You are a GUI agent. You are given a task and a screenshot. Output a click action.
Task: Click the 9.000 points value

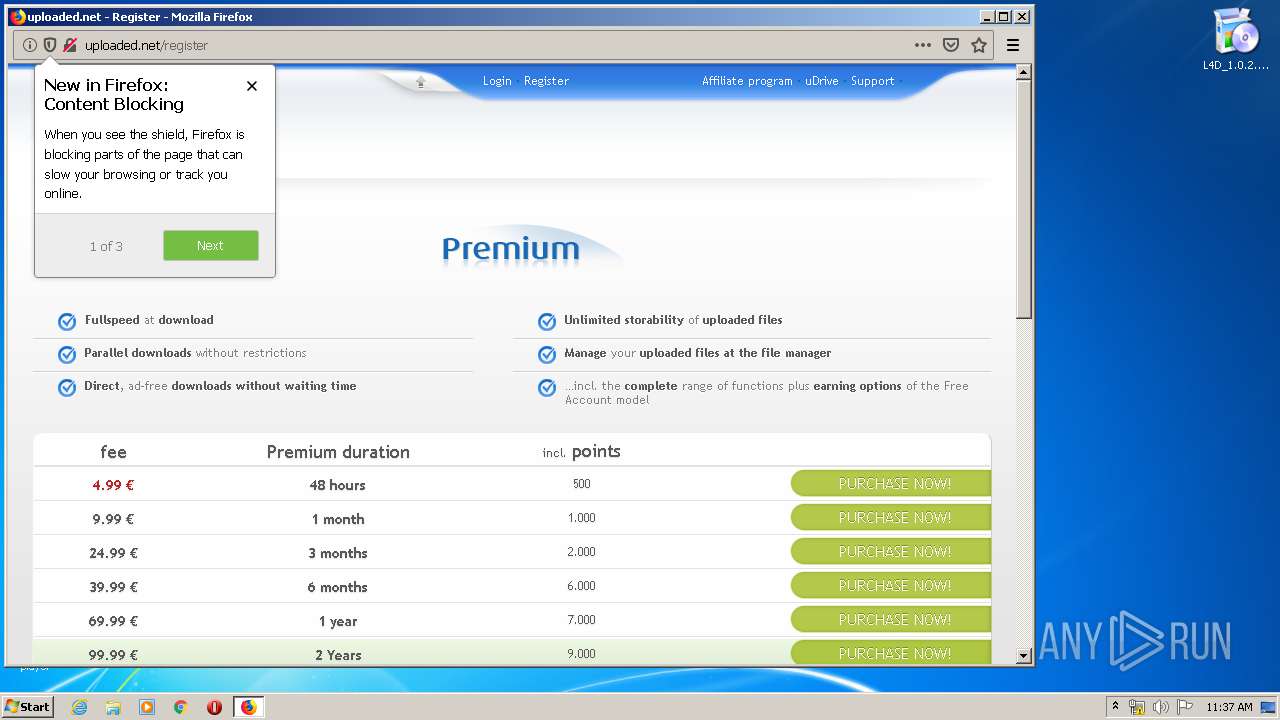pyautogui.click(x=581, y=654)
